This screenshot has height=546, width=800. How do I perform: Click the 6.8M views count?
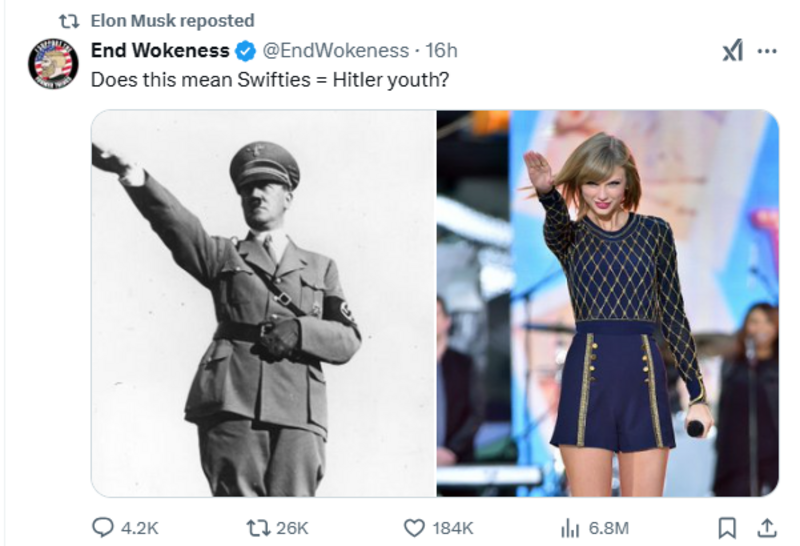pyautogui.click(x=608, y=527)
